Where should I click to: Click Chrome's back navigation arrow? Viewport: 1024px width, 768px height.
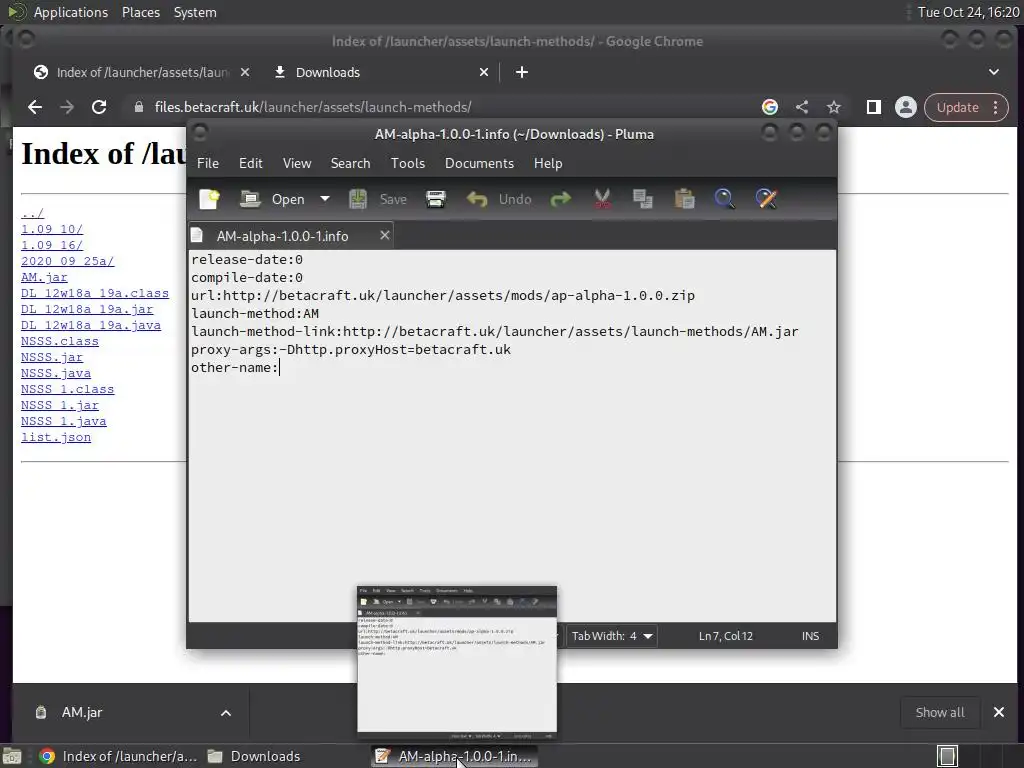(35, 107)
